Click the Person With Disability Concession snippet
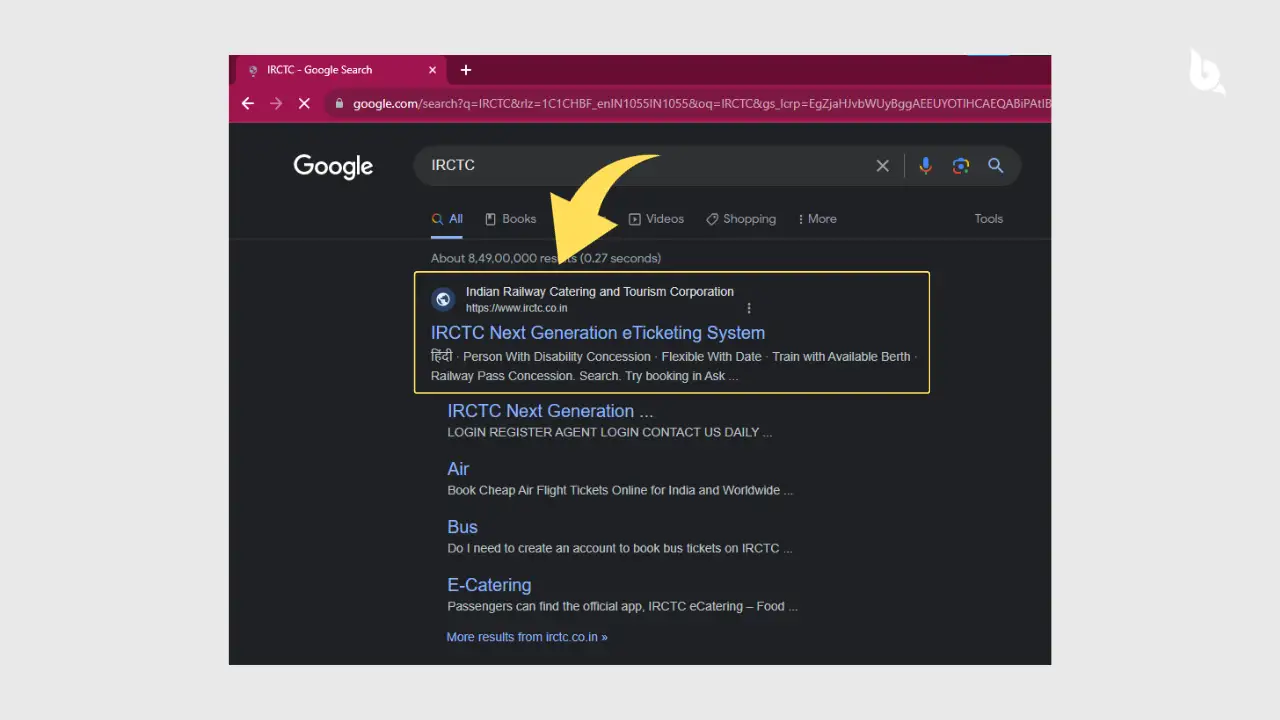Image resolution: width=1280 pixels, height=720 pixels. click(x=557, y=357)
